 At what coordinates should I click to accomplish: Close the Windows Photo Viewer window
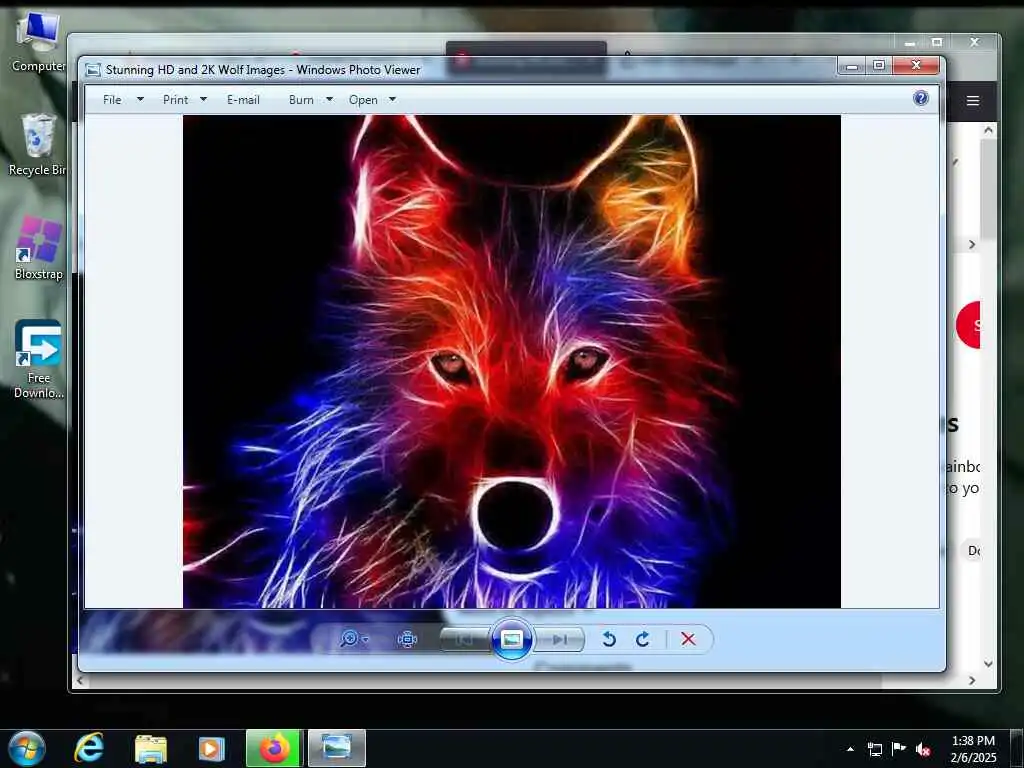(x=916, y=65)
